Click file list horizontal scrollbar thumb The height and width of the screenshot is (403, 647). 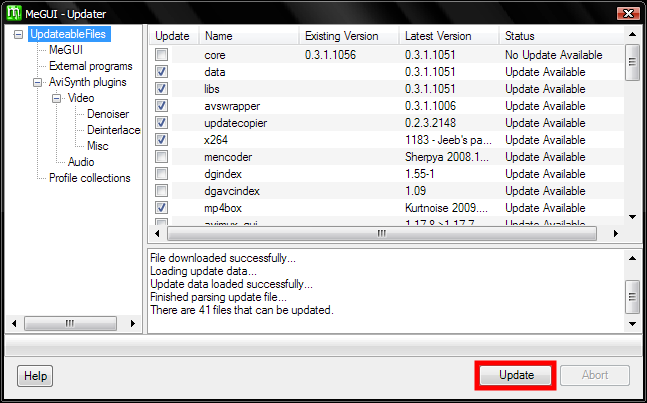click(x=382, y=233)
